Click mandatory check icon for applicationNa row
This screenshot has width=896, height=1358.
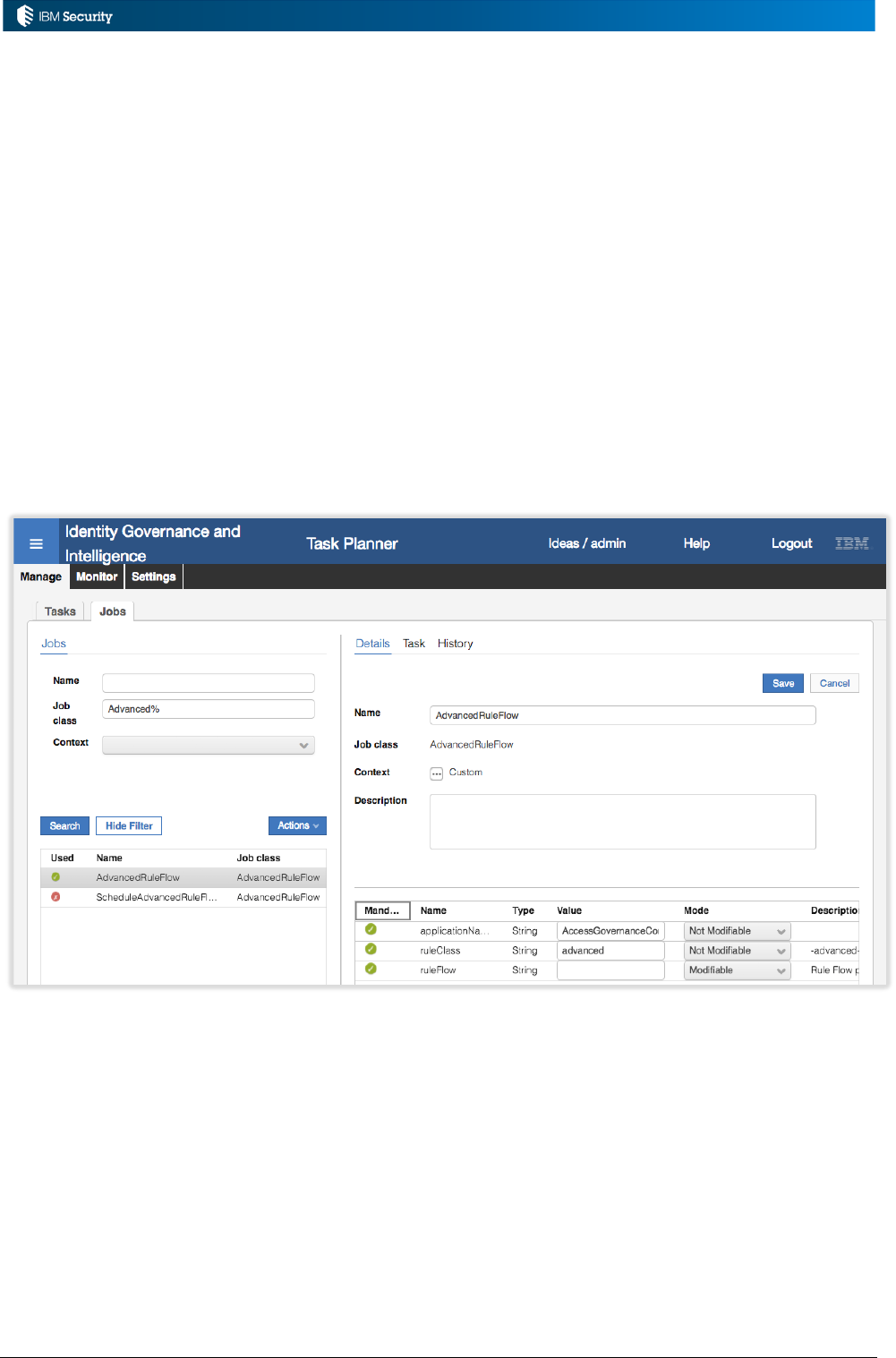click(371, 929)
